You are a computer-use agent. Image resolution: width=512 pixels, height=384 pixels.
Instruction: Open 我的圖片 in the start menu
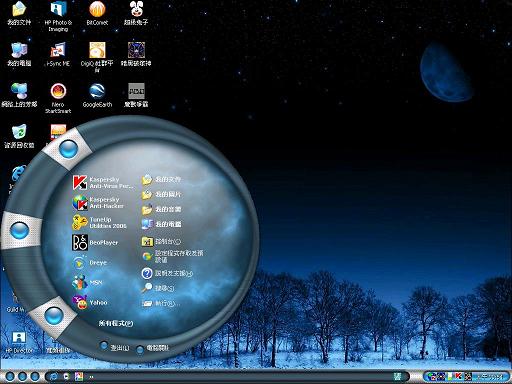point(161,194)
